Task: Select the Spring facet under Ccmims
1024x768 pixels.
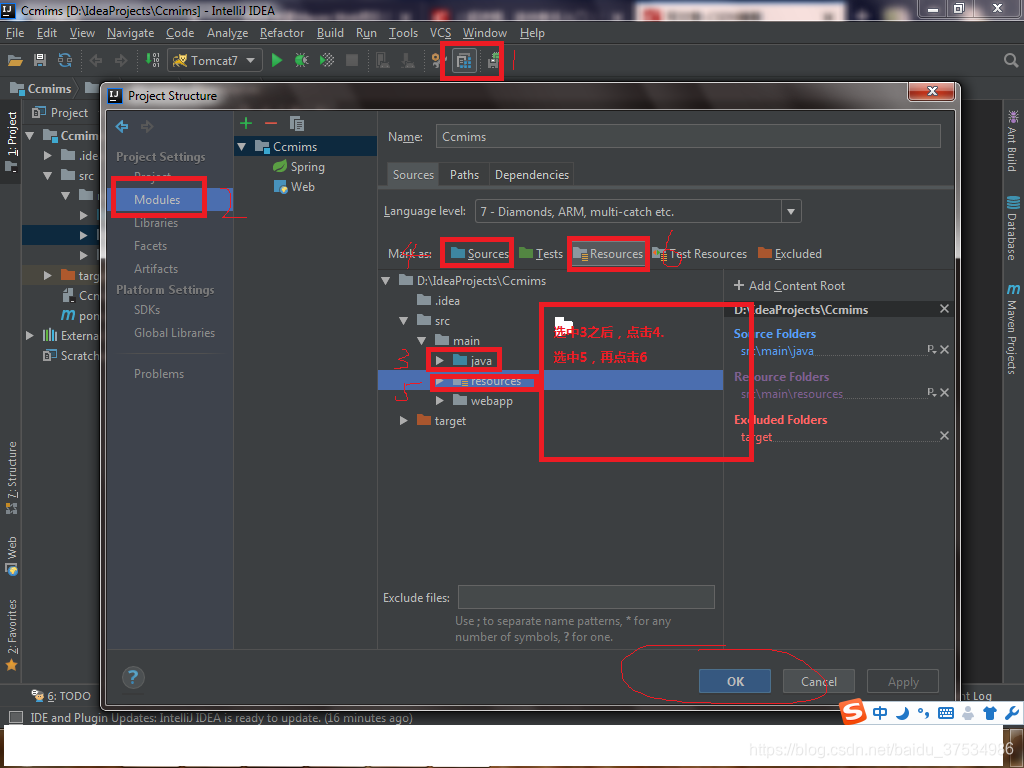Action: 299,167
